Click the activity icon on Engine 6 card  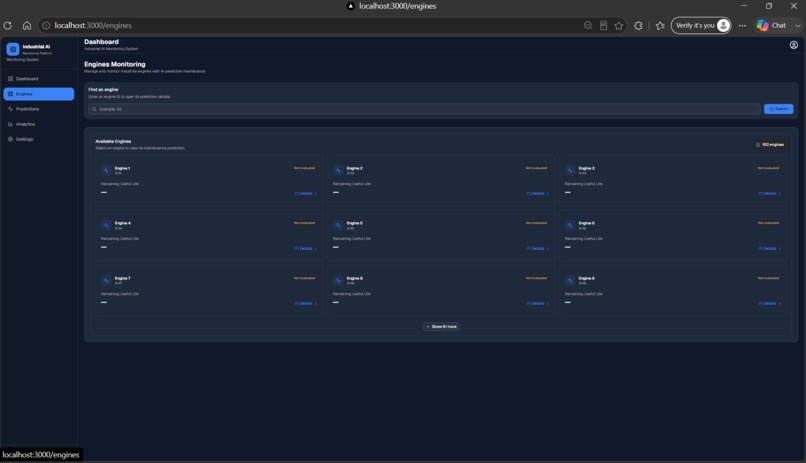click(570, 226)
